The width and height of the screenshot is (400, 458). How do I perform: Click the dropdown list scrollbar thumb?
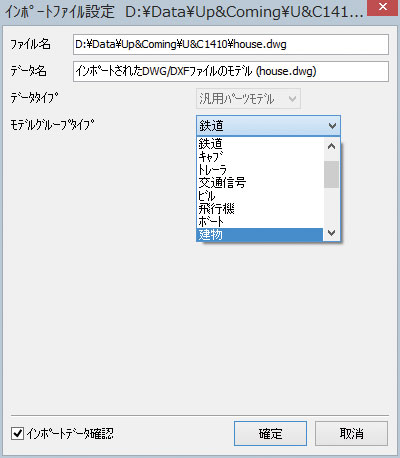point(331,174)
